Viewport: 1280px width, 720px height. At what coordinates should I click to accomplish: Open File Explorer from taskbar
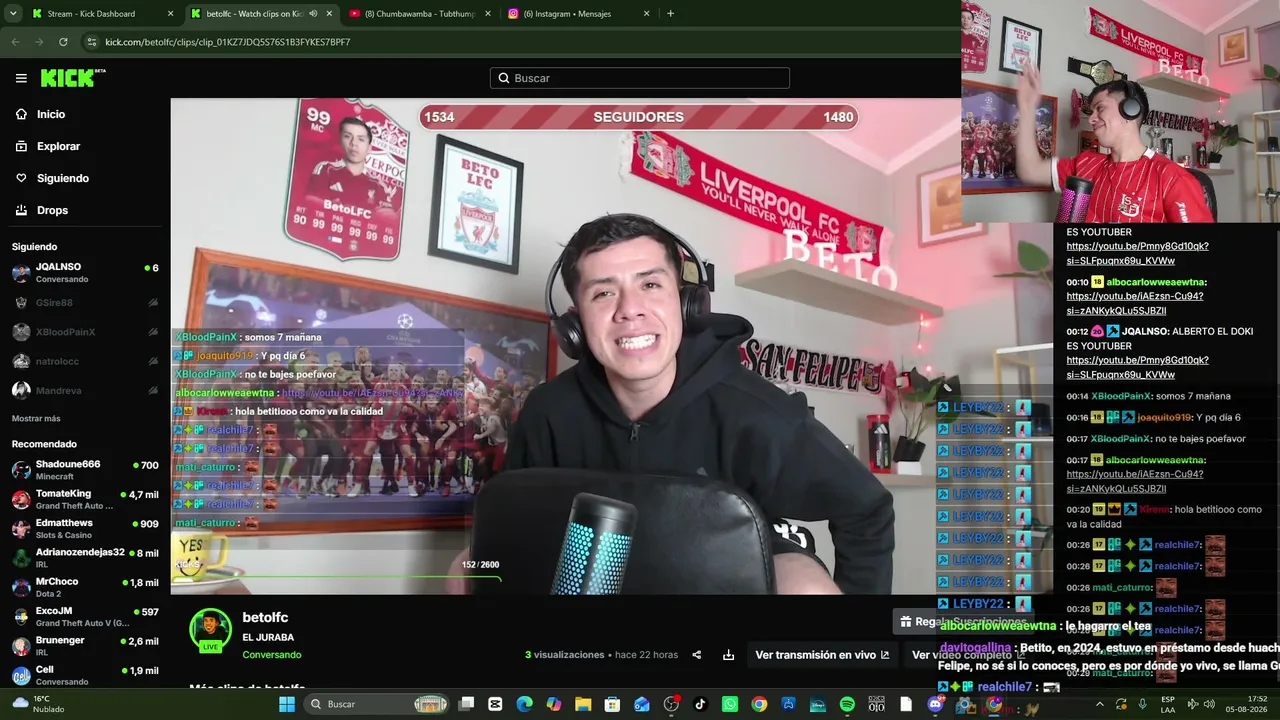[x=583, y=704]
